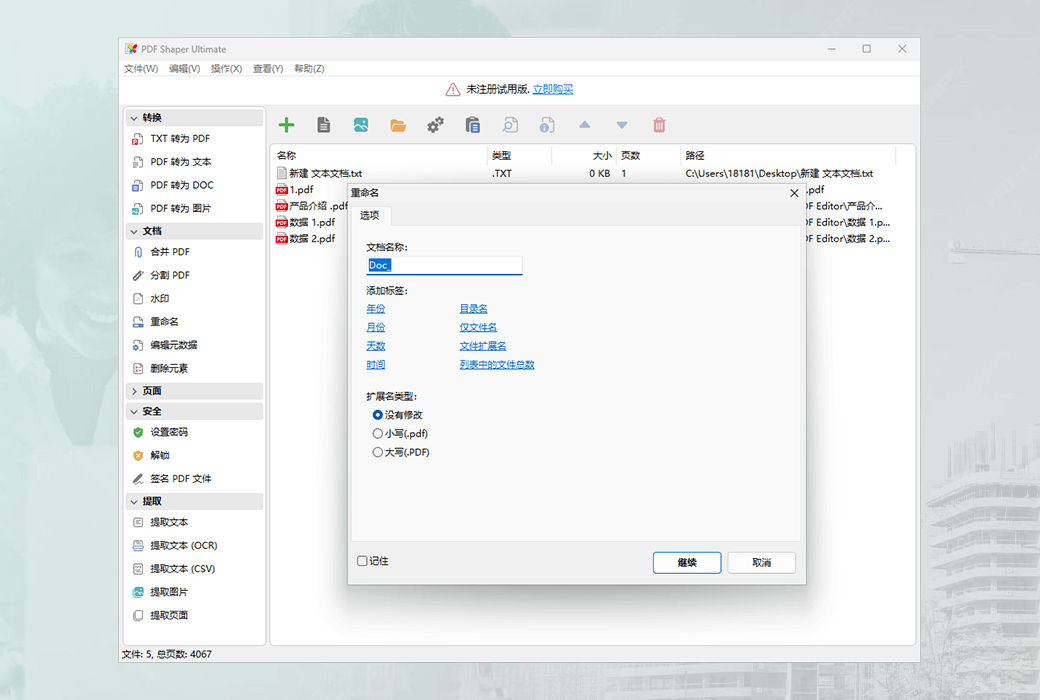Enable the 记住 checkbox
The width and height of the screenshot is (1040, 700).
[x=363, y=562]
